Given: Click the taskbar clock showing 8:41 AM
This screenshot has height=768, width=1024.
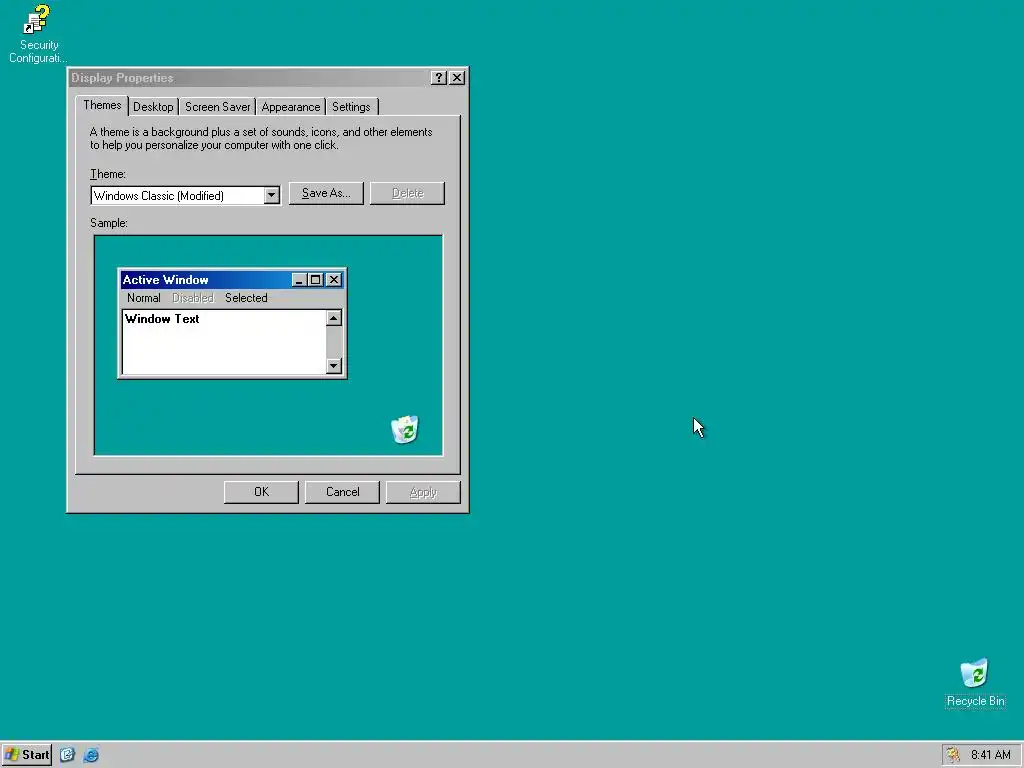Looking at the screenshot, I should [x=991, y=755].
